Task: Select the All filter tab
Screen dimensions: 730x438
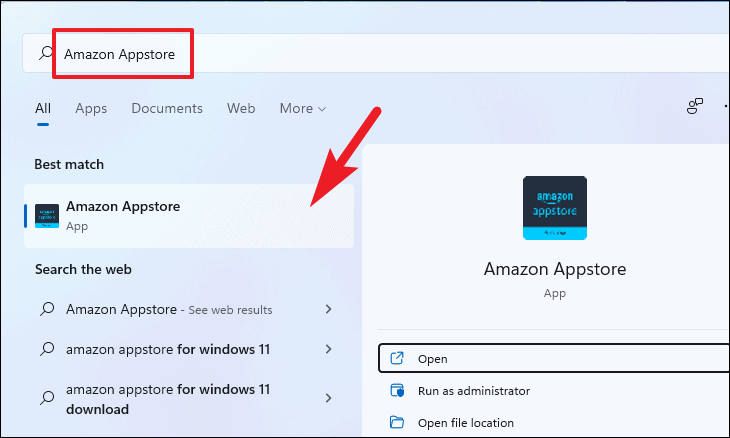Action: [43, 108]
